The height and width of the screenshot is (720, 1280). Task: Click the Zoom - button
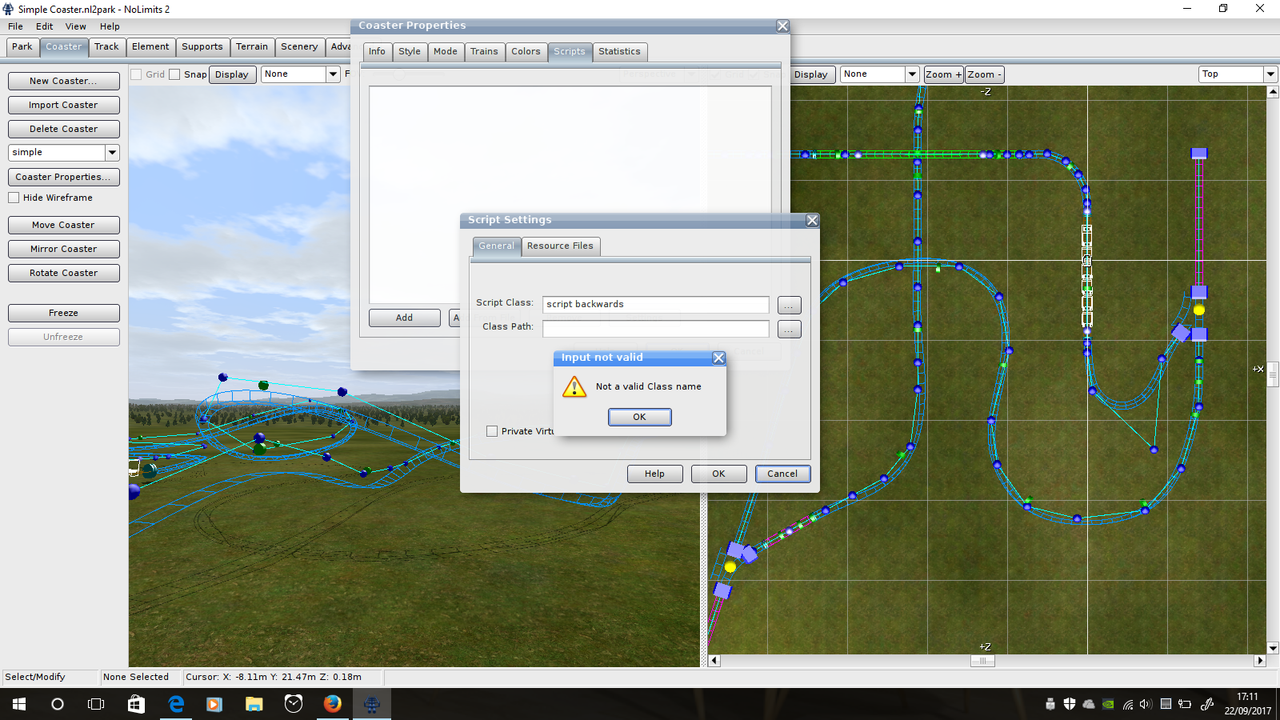tap(984, 74)
